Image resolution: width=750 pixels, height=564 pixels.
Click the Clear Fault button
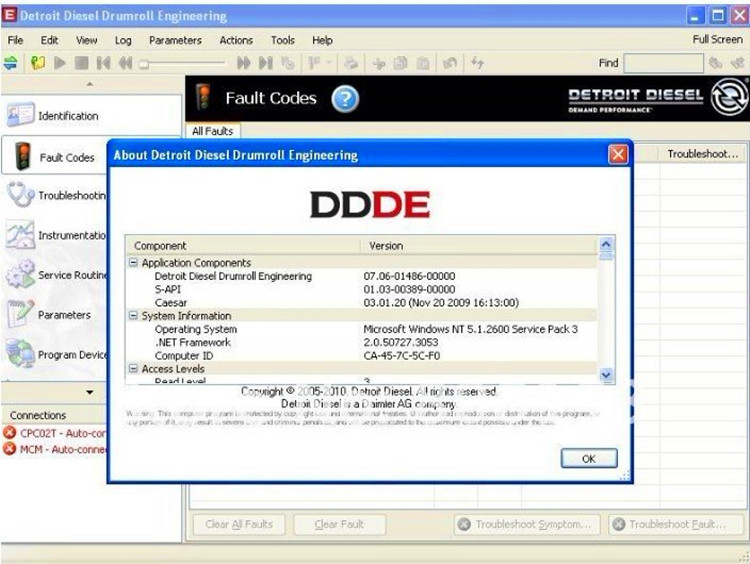click(339, 524)
